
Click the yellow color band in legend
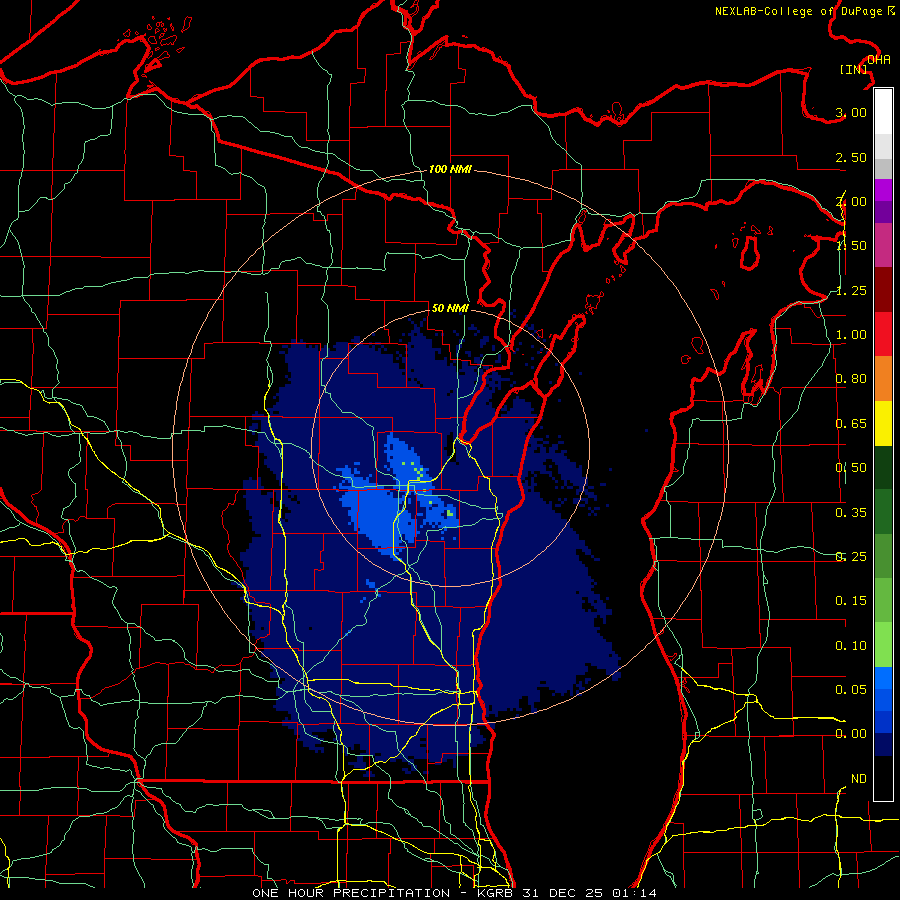click(x=883, y=423)
